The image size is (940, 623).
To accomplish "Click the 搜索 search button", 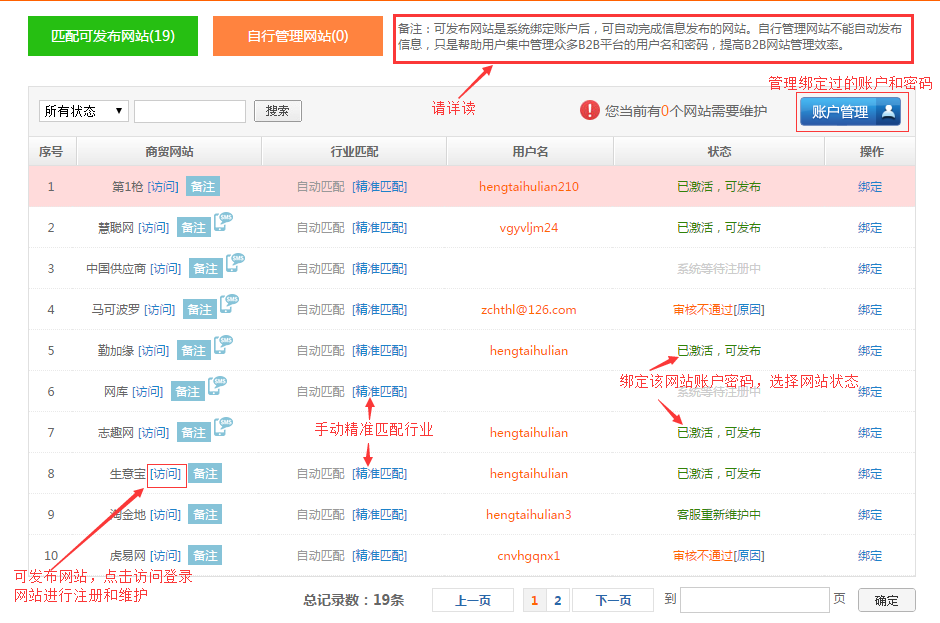I will (x=277, y=111).
